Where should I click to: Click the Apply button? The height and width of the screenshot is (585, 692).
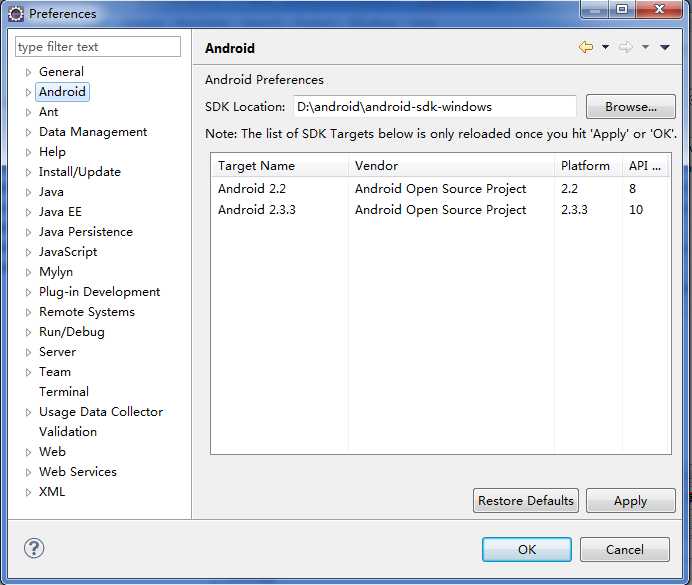click(x=631, y=501)
